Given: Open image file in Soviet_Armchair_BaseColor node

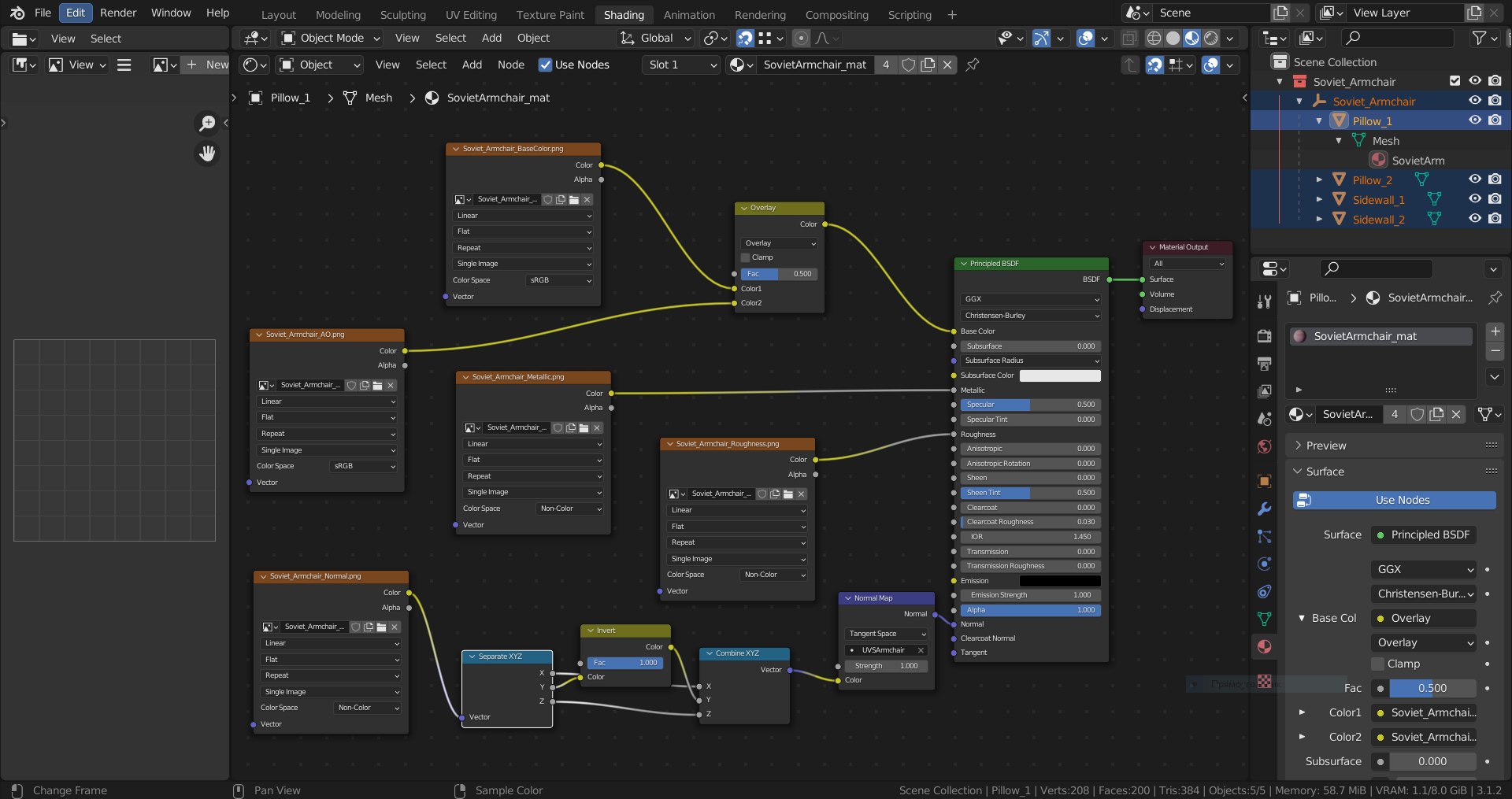Looking at the screenshot, I should pos(574,199).
